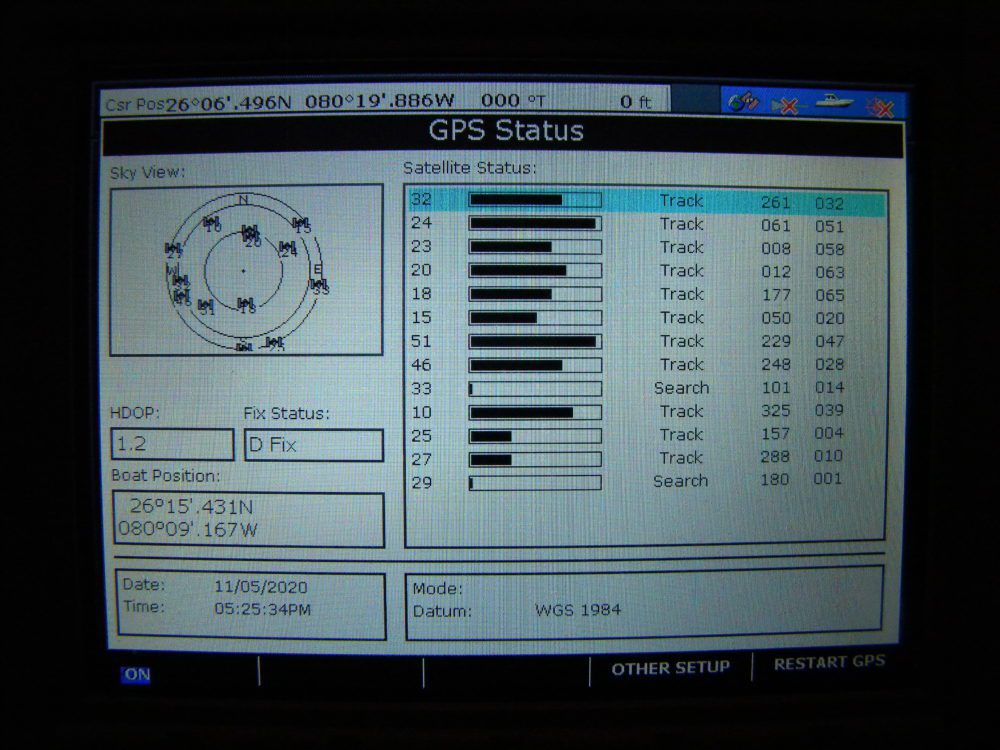The width and height of the screenshot is (1000, 750).
Task: Click the boat icon in status bar
Action: 833,102
